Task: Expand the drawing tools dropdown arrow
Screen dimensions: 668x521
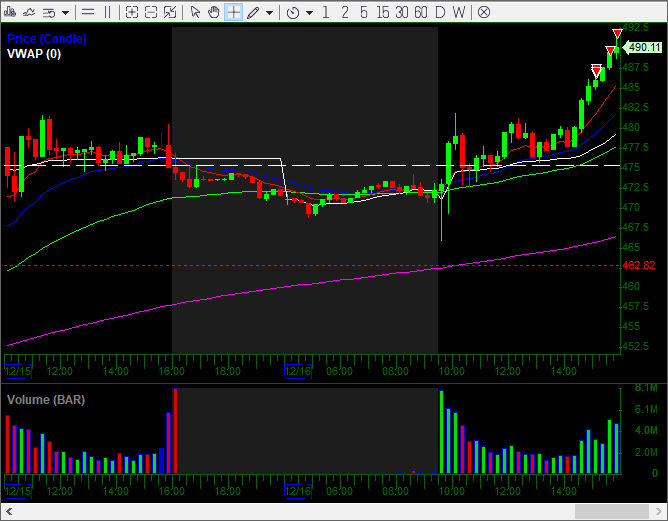Action: [x=269, y=13]
